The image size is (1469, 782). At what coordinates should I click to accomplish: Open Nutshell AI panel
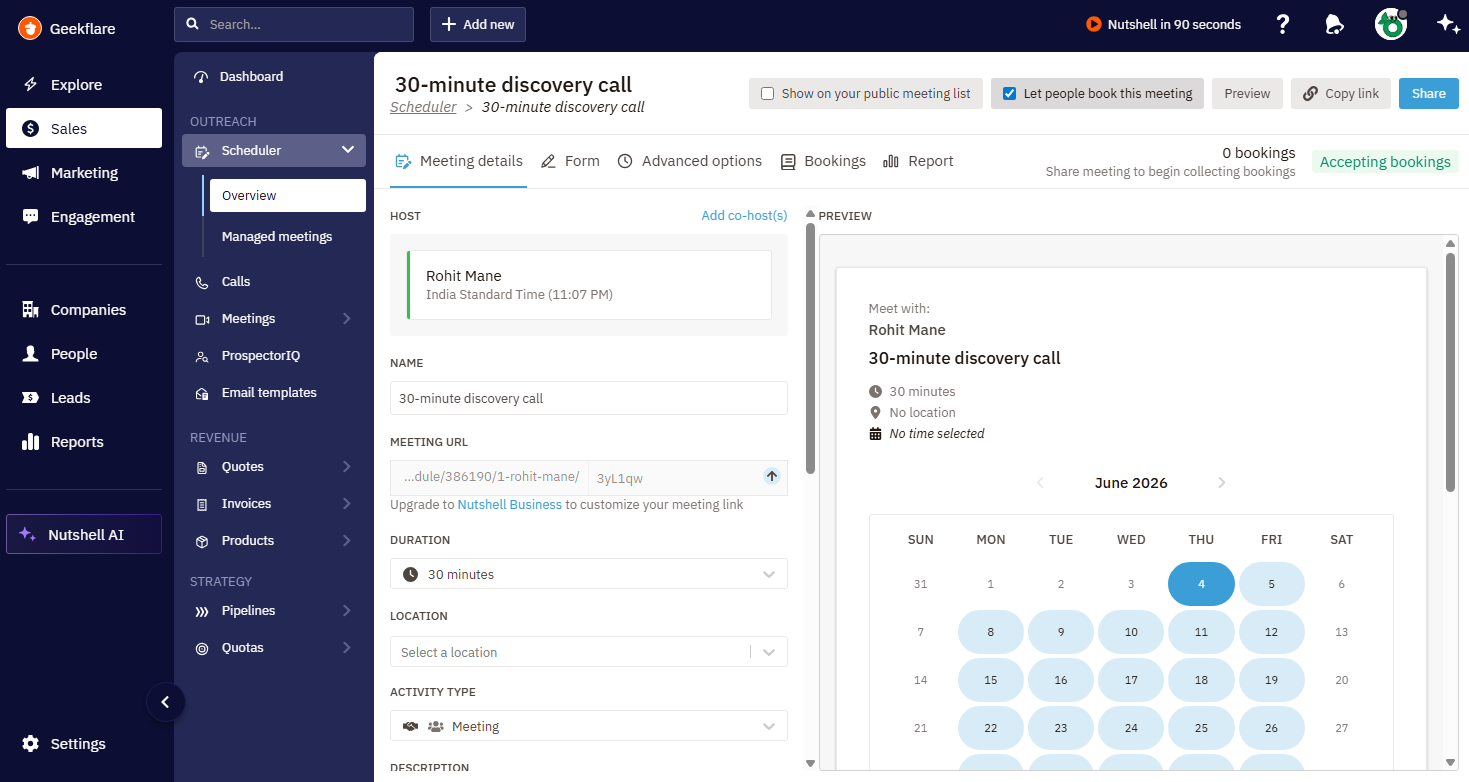tap(84, 534)
